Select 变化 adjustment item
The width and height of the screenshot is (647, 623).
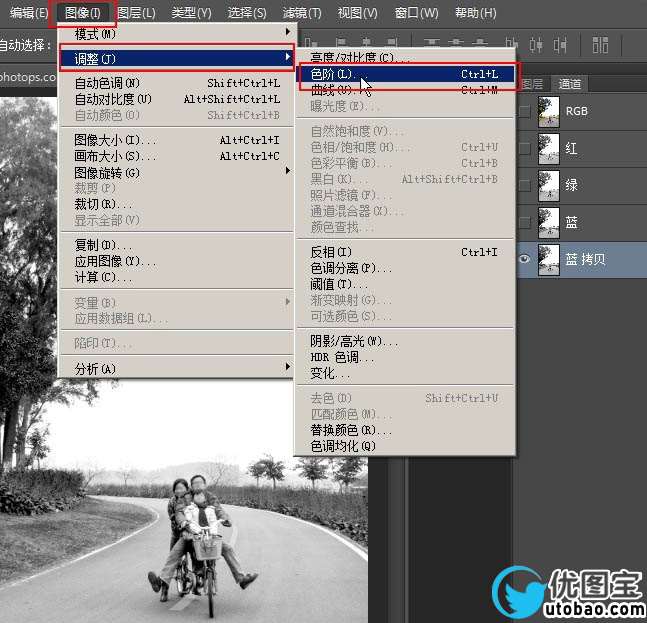click(x=405, y=373)
